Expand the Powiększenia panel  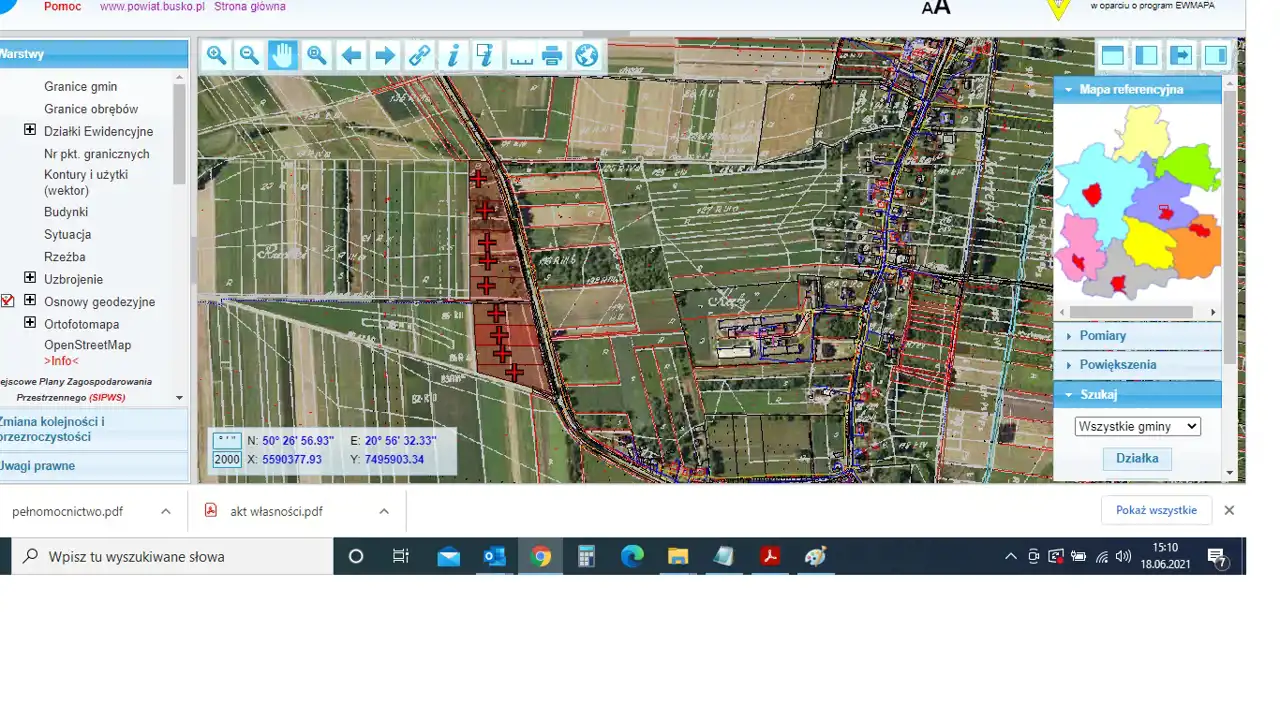(x=1117, y=365)
